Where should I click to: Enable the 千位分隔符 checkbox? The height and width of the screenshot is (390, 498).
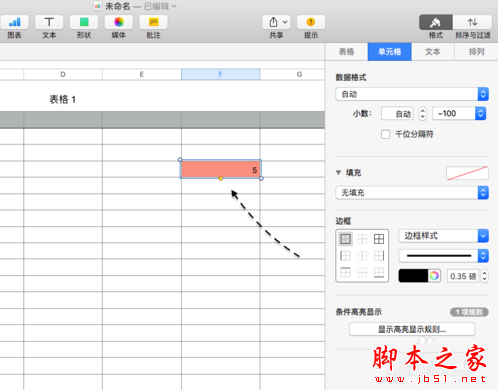coord(386,134)
